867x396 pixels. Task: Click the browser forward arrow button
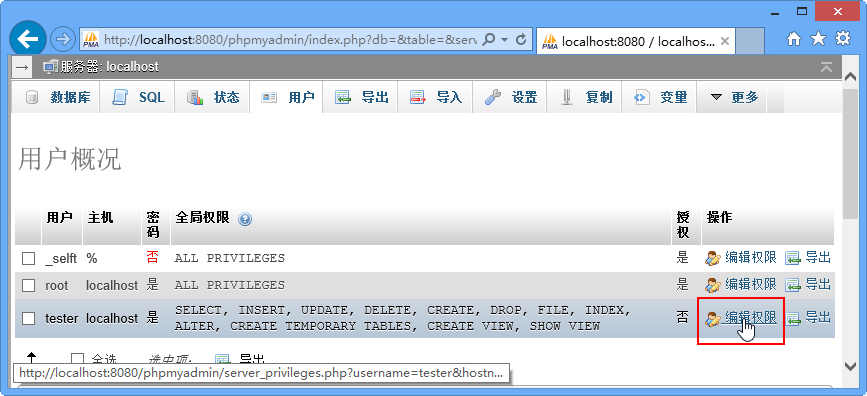coord(62,39)
